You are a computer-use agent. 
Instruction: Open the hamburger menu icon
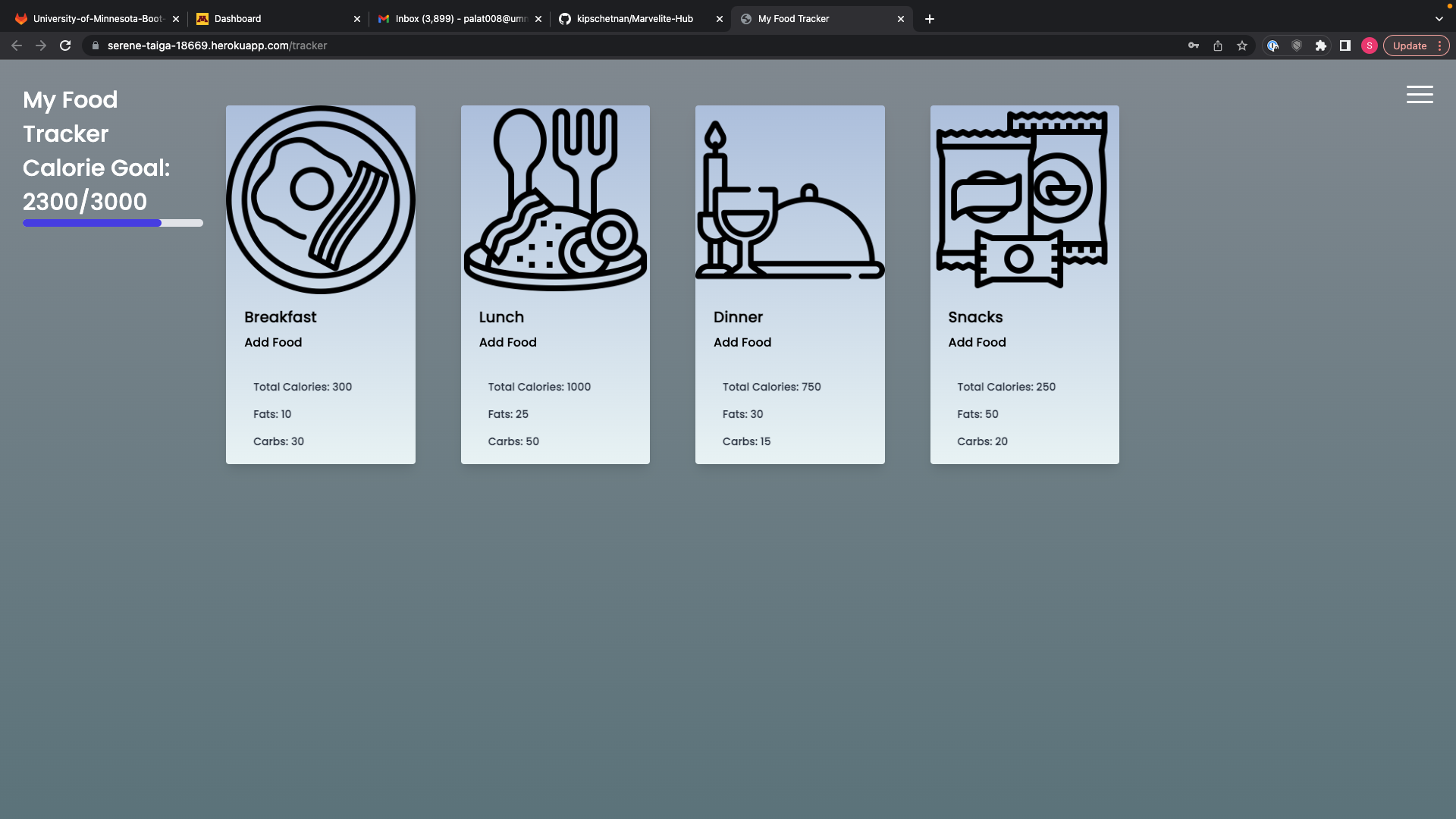(x=1420, y=95)
